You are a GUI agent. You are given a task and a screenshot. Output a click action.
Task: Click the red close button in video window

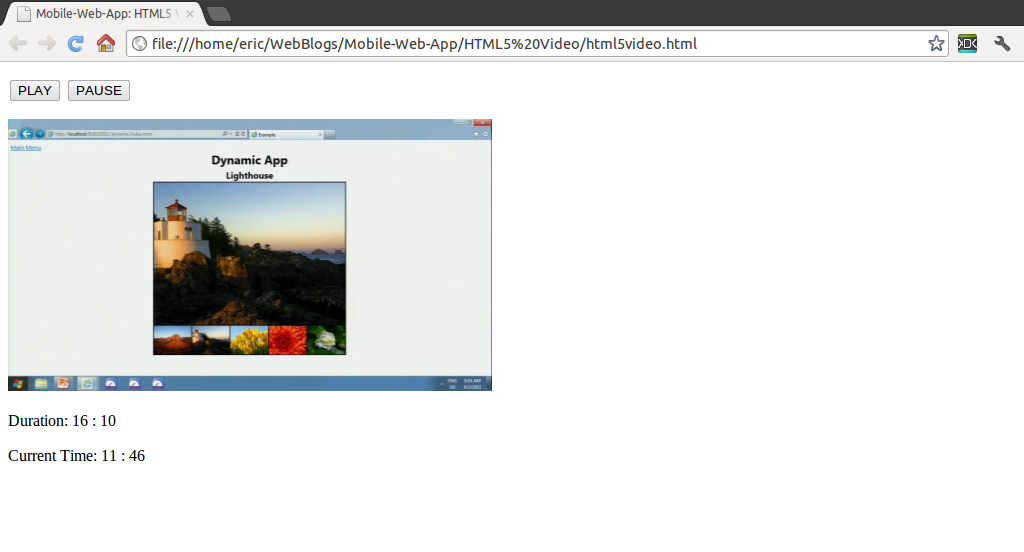(x=483, y=122)
